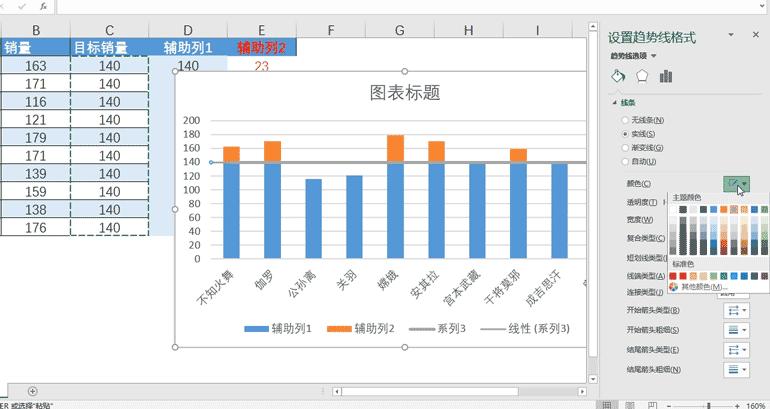Pick light green swatch in standard colors
Screen dimensions: 770x409
coord(714,276)
